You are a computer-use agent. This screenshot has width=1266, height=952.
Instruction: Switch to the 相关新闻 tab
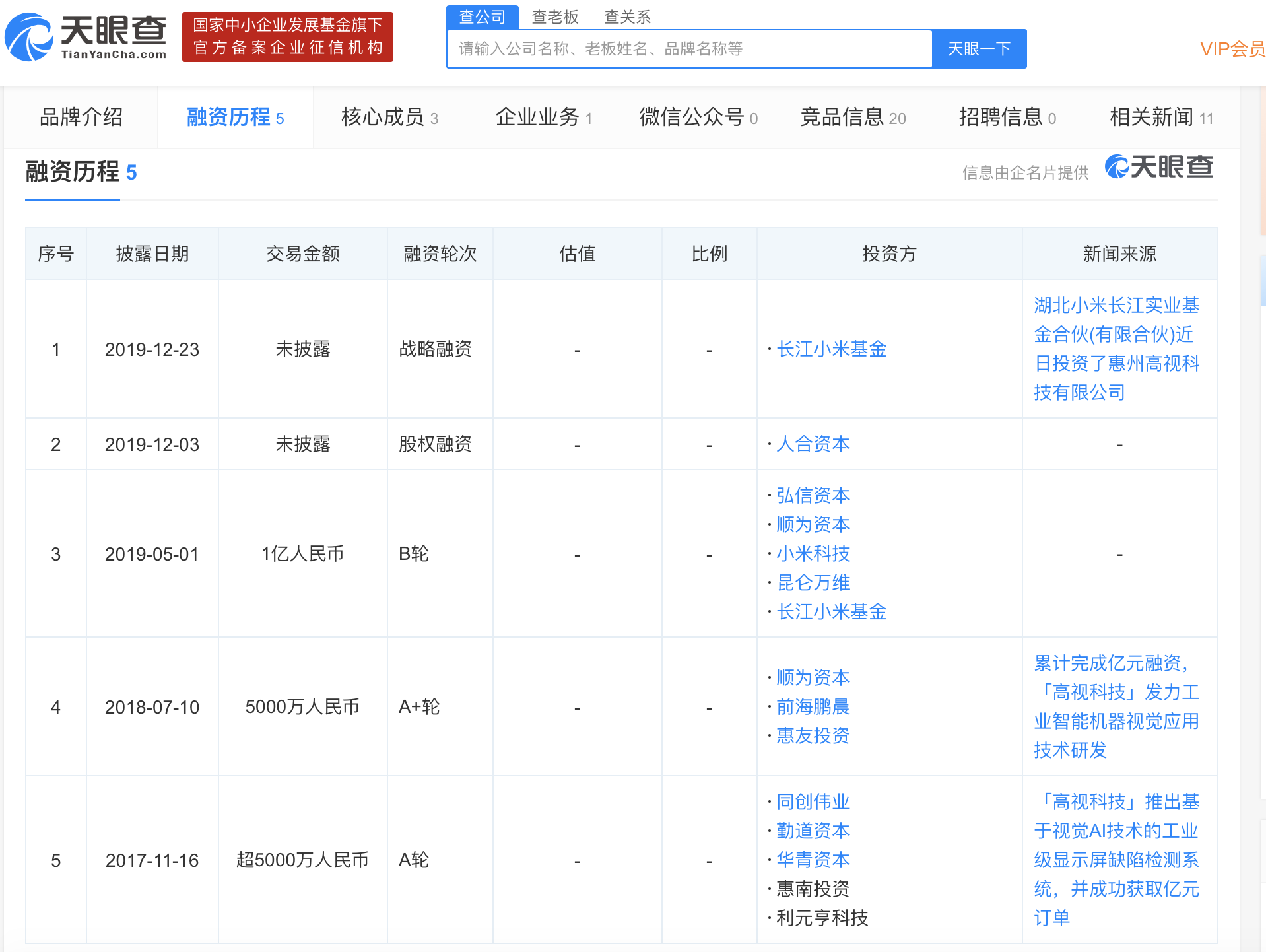(x=1162, y=117)
